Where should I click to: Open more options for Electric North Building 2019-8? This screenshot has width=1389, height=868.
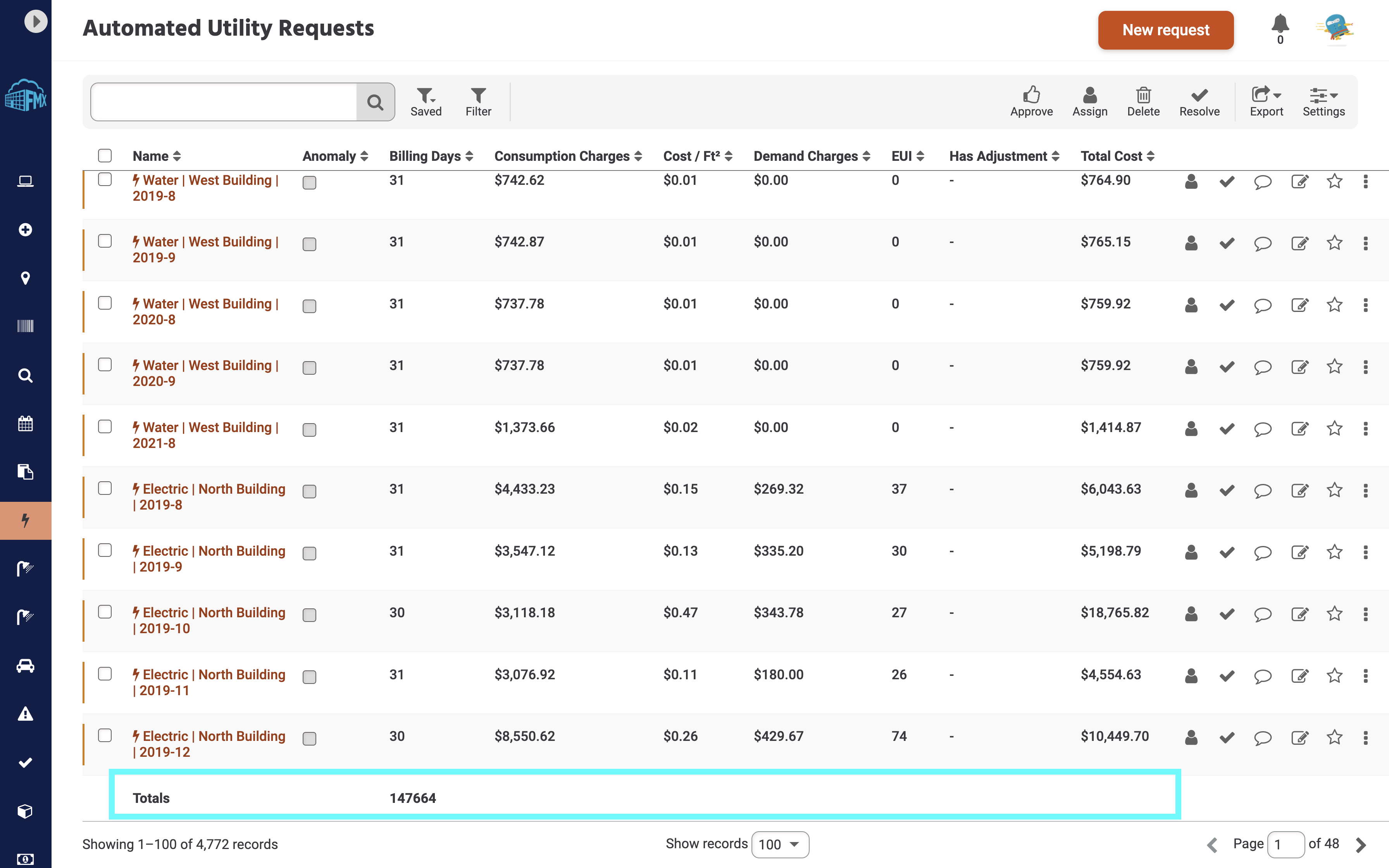[1365, 490]
